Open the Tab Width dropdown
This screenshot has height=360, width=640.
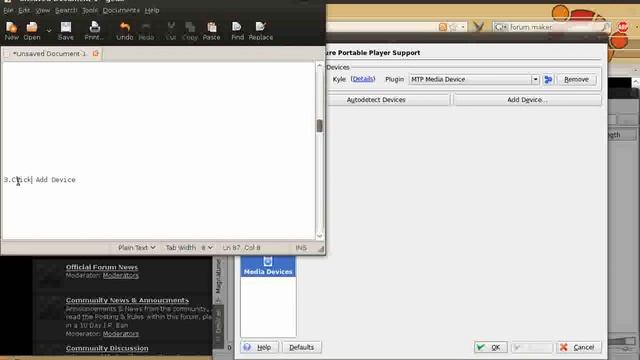click(189, 247)
